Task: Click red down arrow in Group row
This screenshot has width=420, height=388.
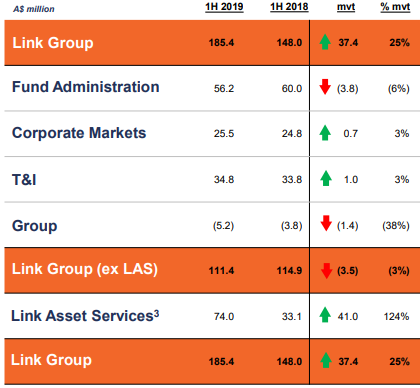Action: point(326,223)
